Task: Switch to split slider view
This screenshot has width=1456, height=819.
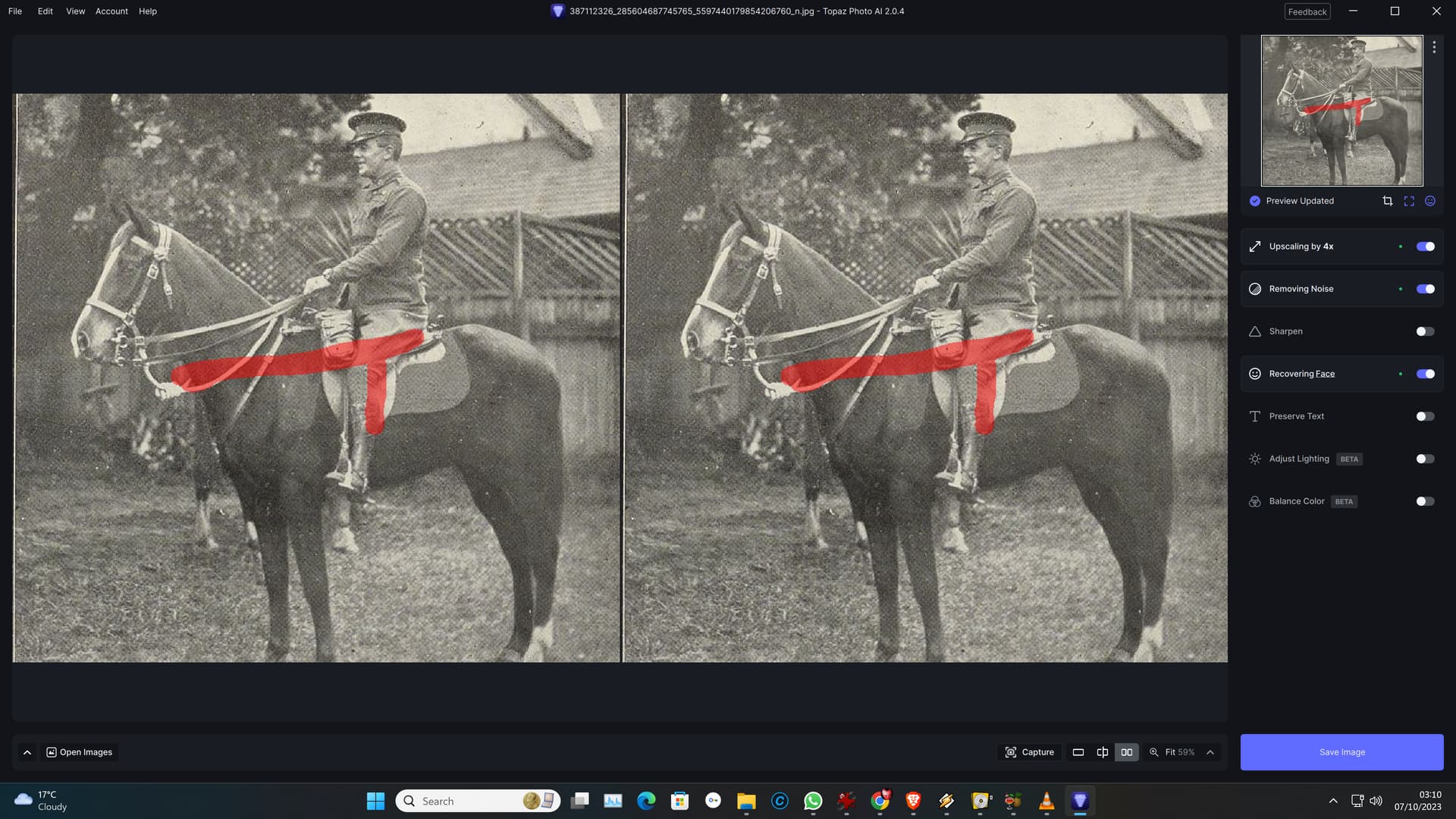Action: 1102,752
